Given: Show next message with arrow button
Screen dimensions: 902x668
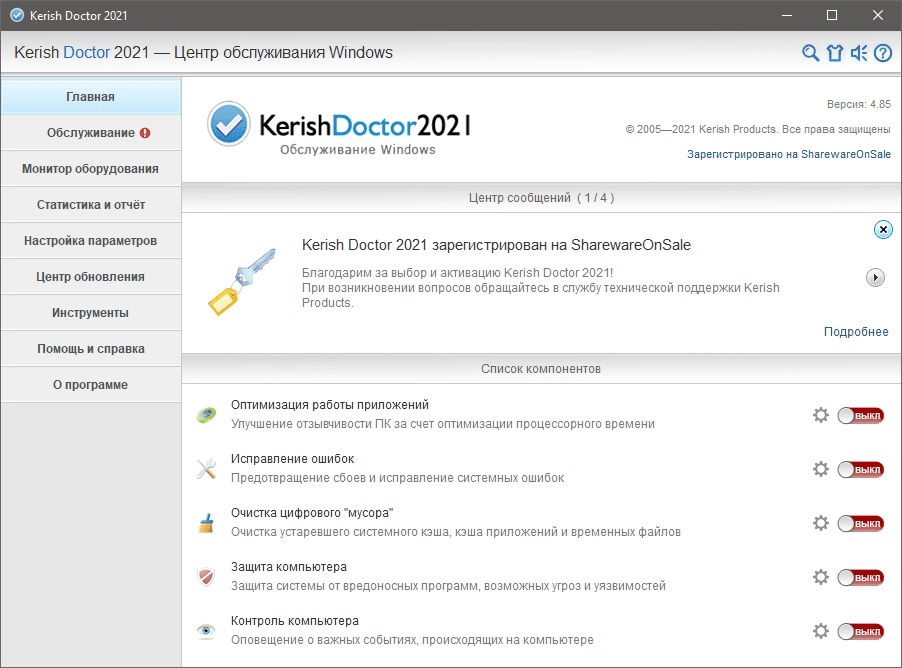Looking at the screenshot, I should pos(875,278).
